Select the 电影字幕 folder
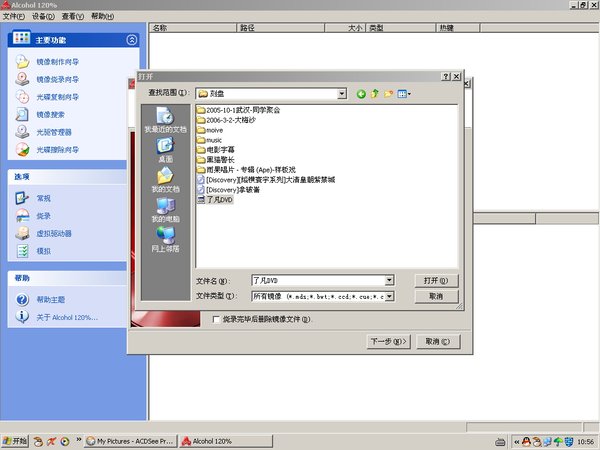The height and width of the screenshot is (450, 600). [215, 150]
